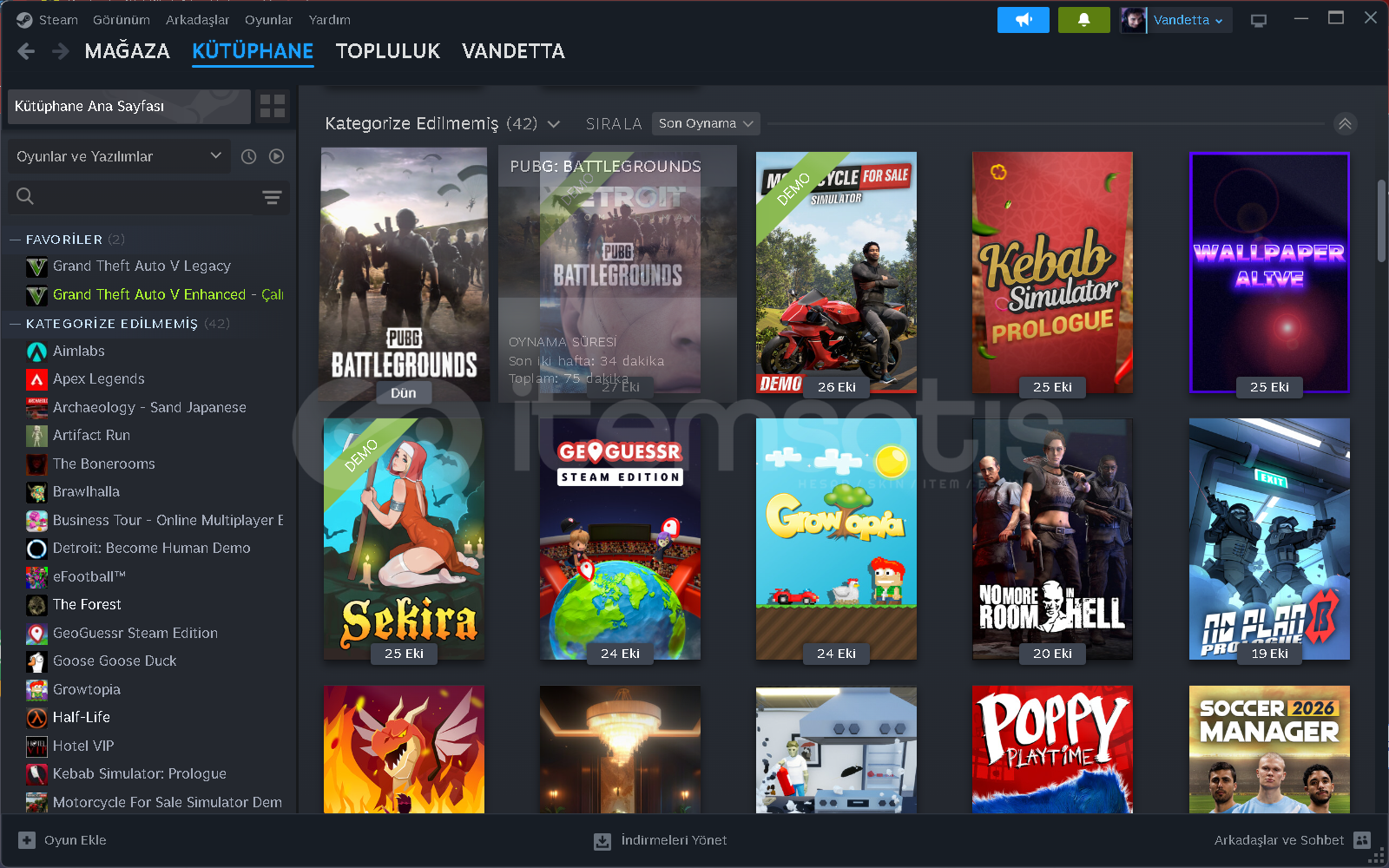Click the Brawlhalla game icon

(36, 492)
